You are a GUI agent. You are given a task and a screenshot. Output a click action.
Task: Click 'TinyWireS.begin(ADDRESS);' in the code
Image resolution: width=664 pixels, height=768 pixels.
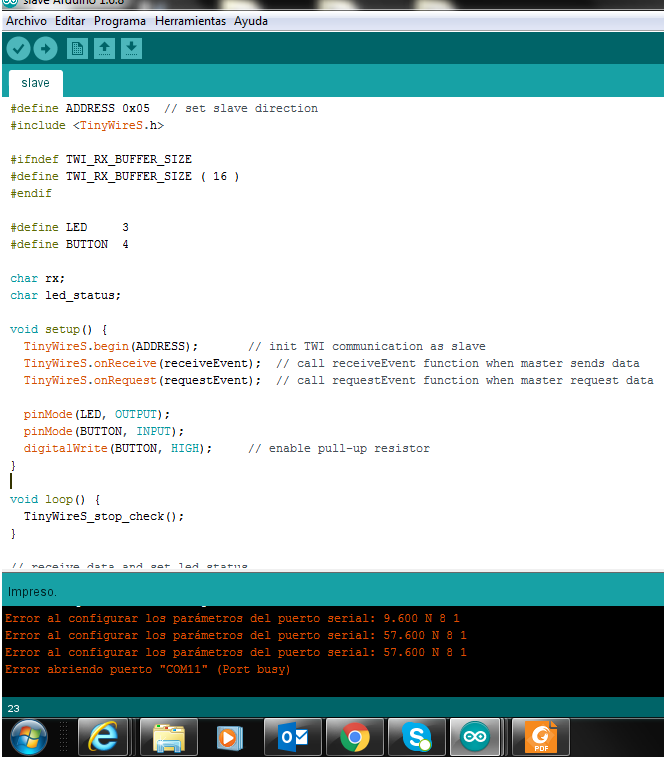click(x=111, y=346)
